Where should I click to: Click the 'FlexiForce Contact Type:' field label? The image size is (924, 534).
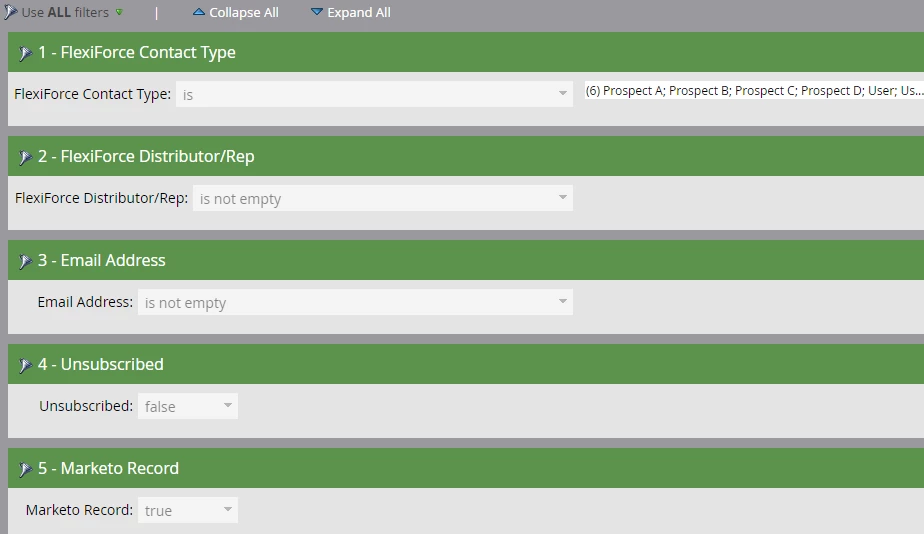[93, 94]
